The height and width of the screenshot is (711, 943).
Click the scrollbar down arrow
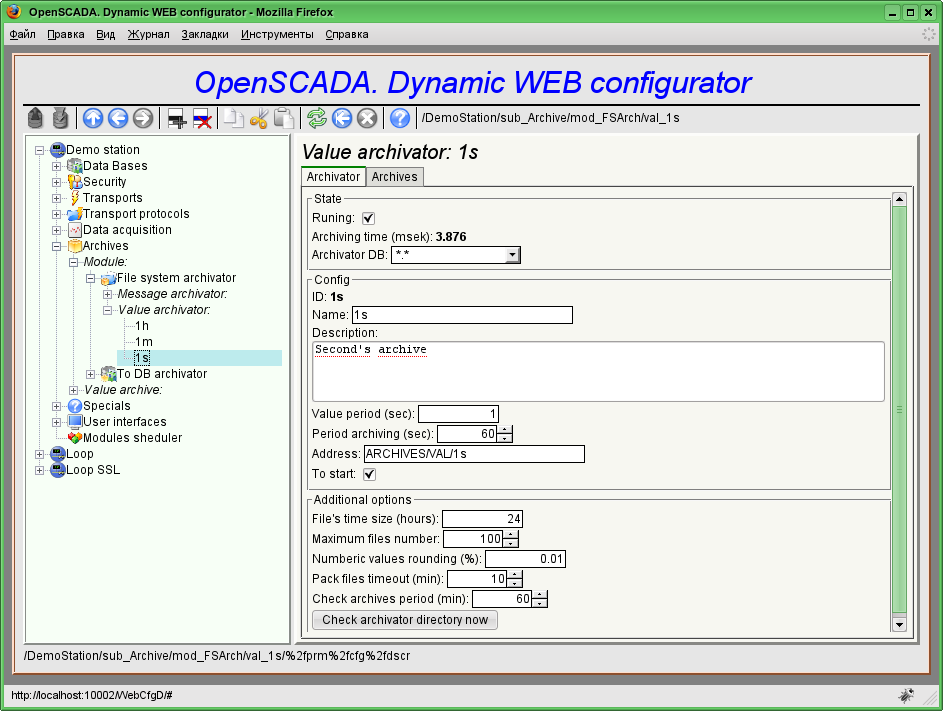899,625
